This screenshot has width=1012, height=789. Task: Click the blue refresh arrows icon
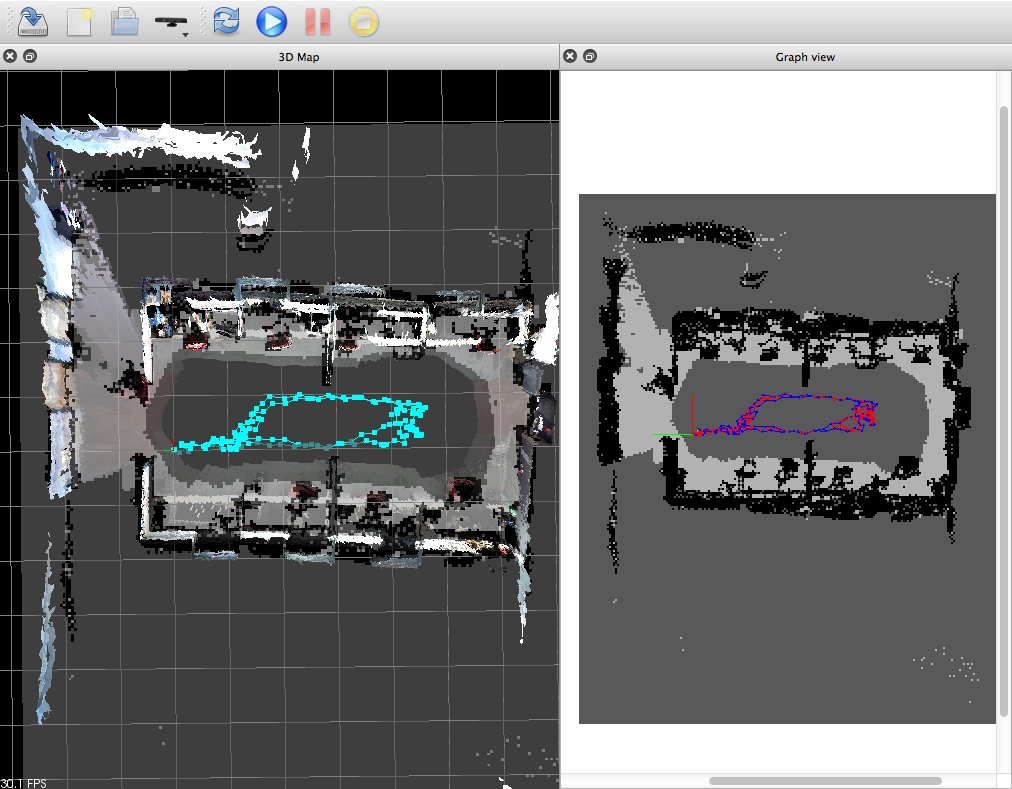(x=226, y=21)
